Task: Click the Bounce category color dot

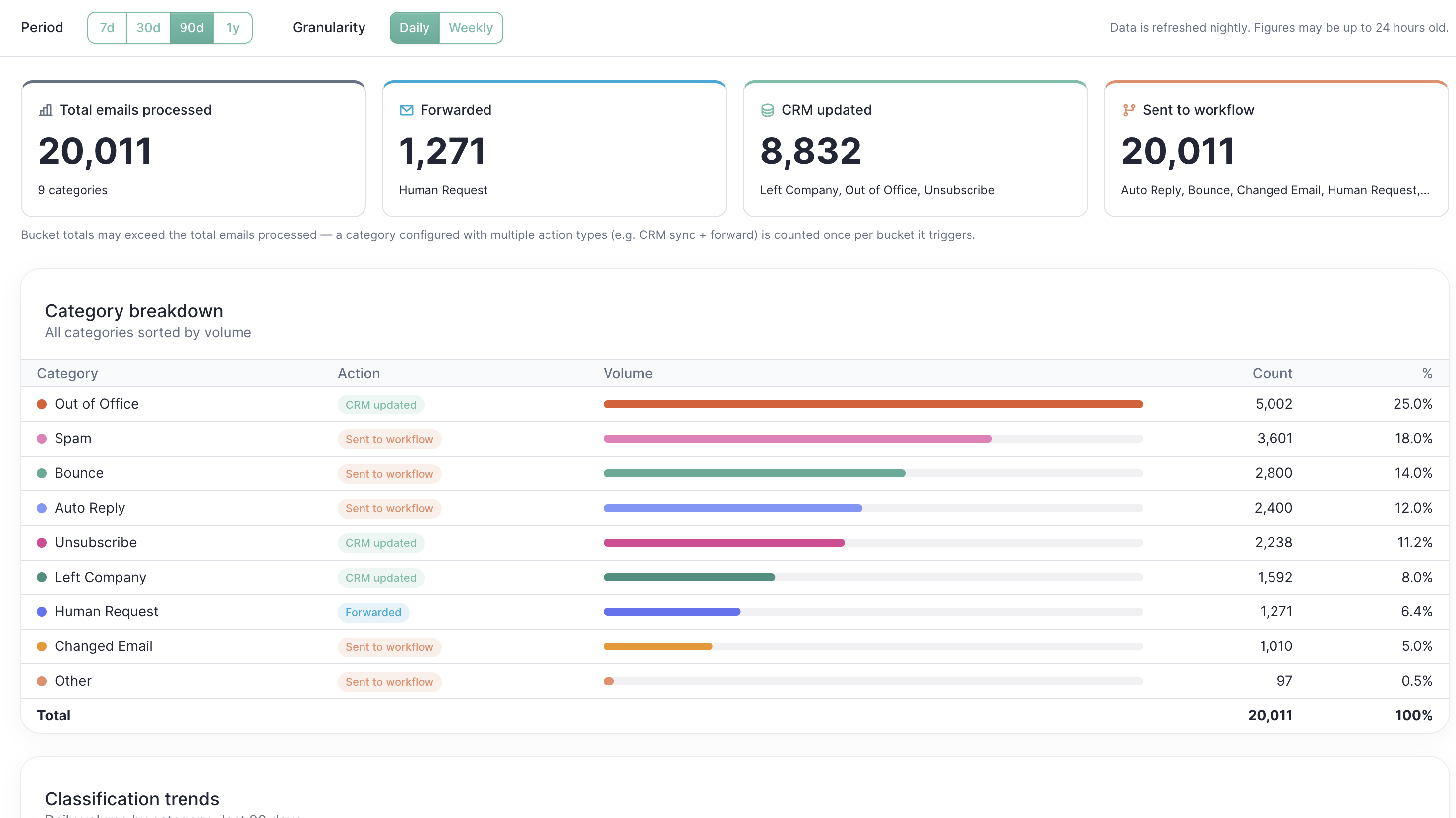Action: click(x=41, y=473)
